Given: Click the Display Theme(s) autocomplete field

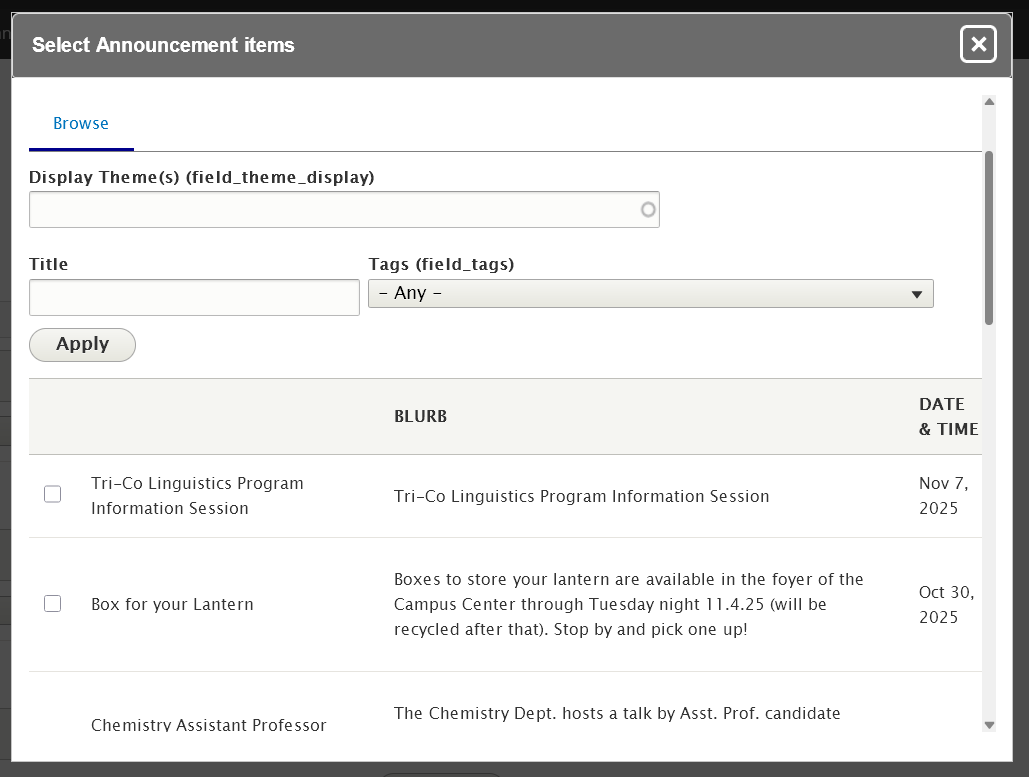Looking at the screenshot, I should [334, 210].
